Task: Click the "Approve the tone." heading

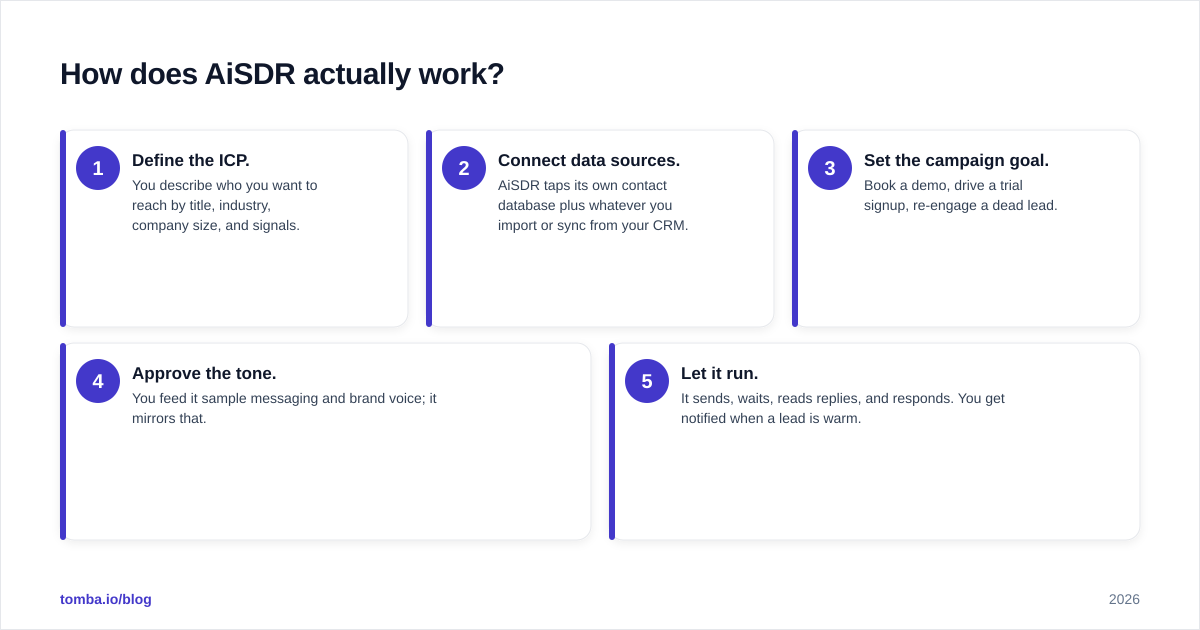Action: coord(204,373)
